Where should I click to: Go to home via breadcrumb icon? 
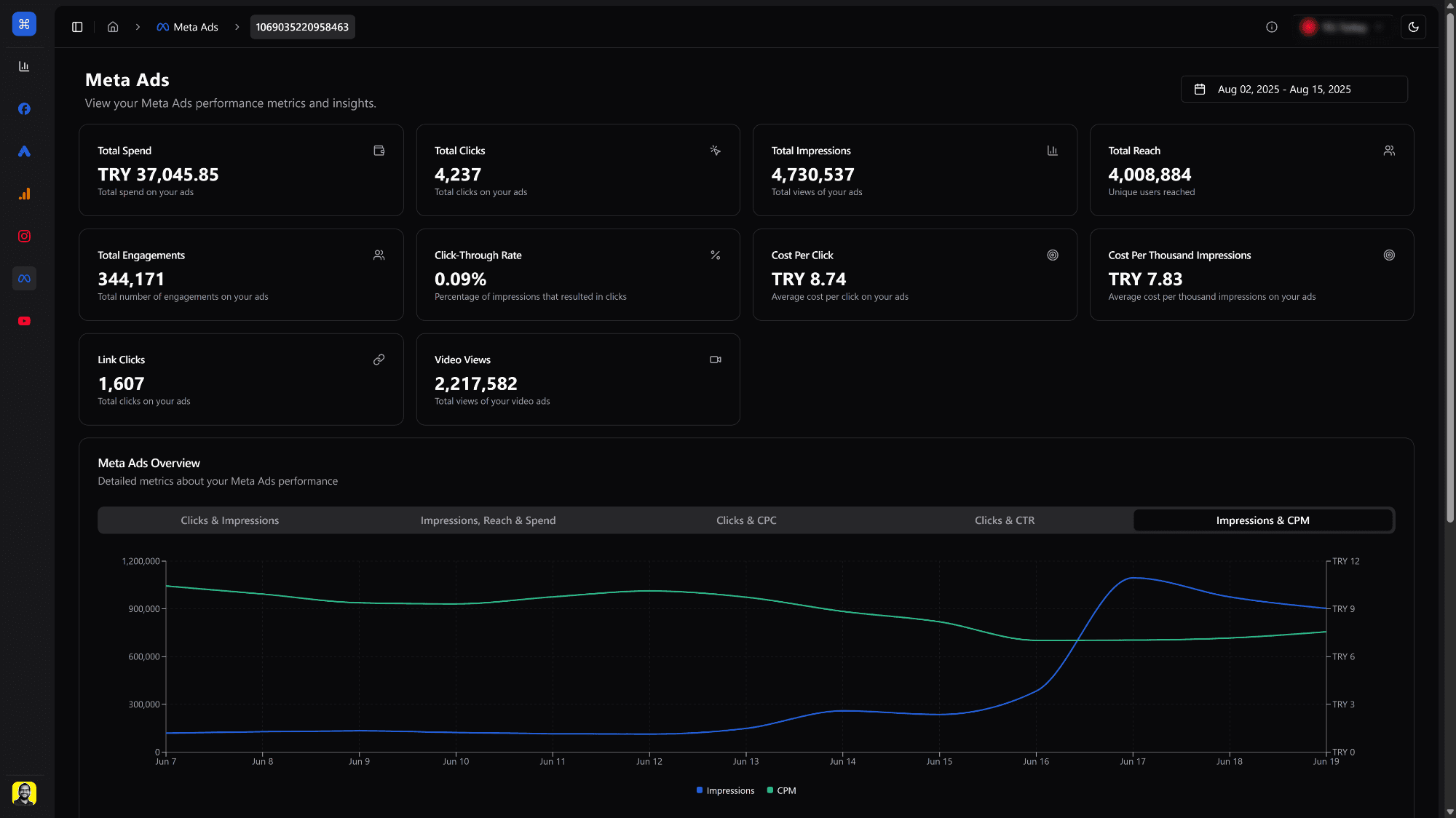click(113, 27)
